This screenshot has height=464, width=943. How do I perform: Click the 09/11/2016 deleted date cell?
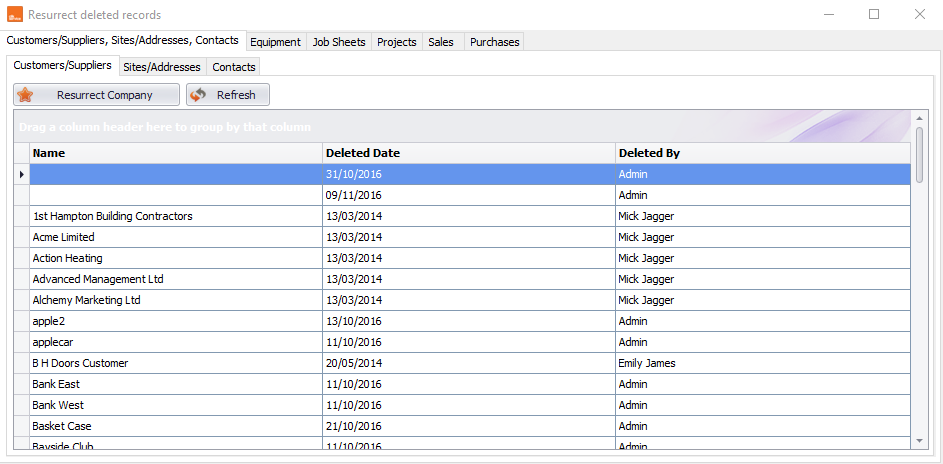(x=469, y=195)
